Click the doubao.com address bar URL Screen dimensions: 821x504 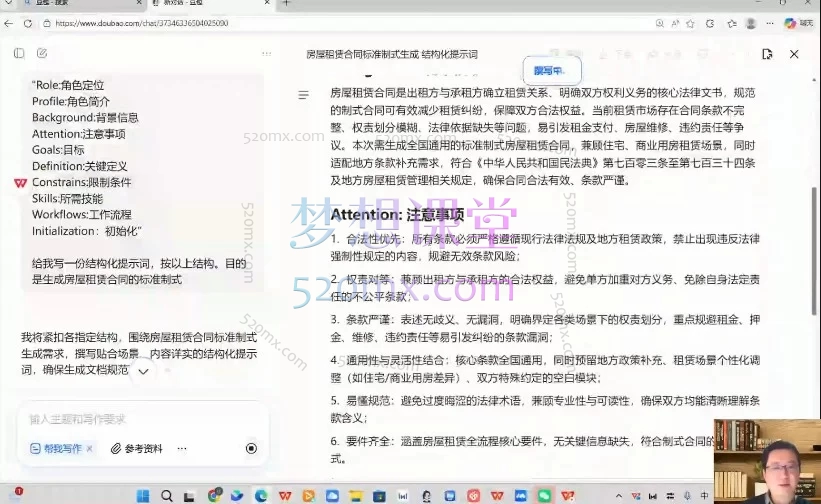(142, 24)
